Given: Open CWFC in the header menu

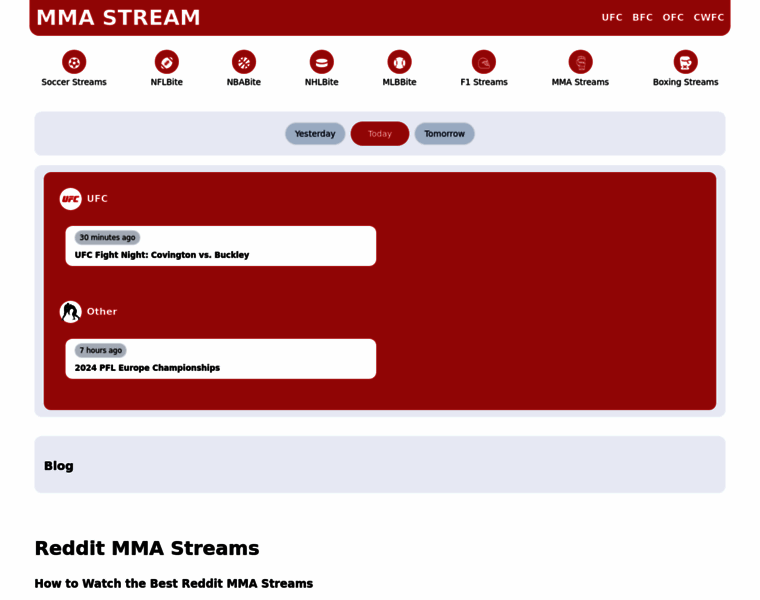Looking at the screenshot, I should click(709, 17).
